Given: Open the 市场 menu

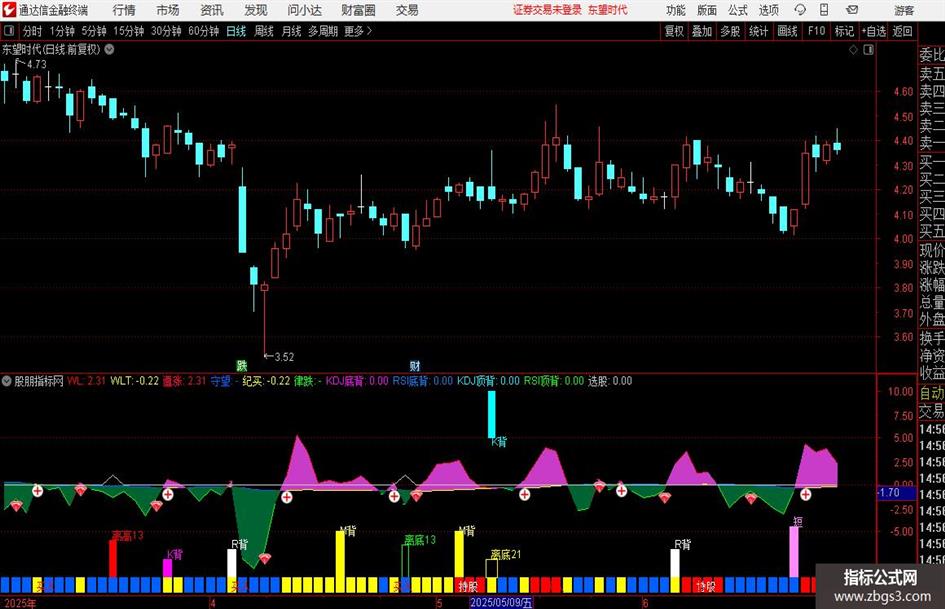Looking at the screenshot, I should click(168, 10).
